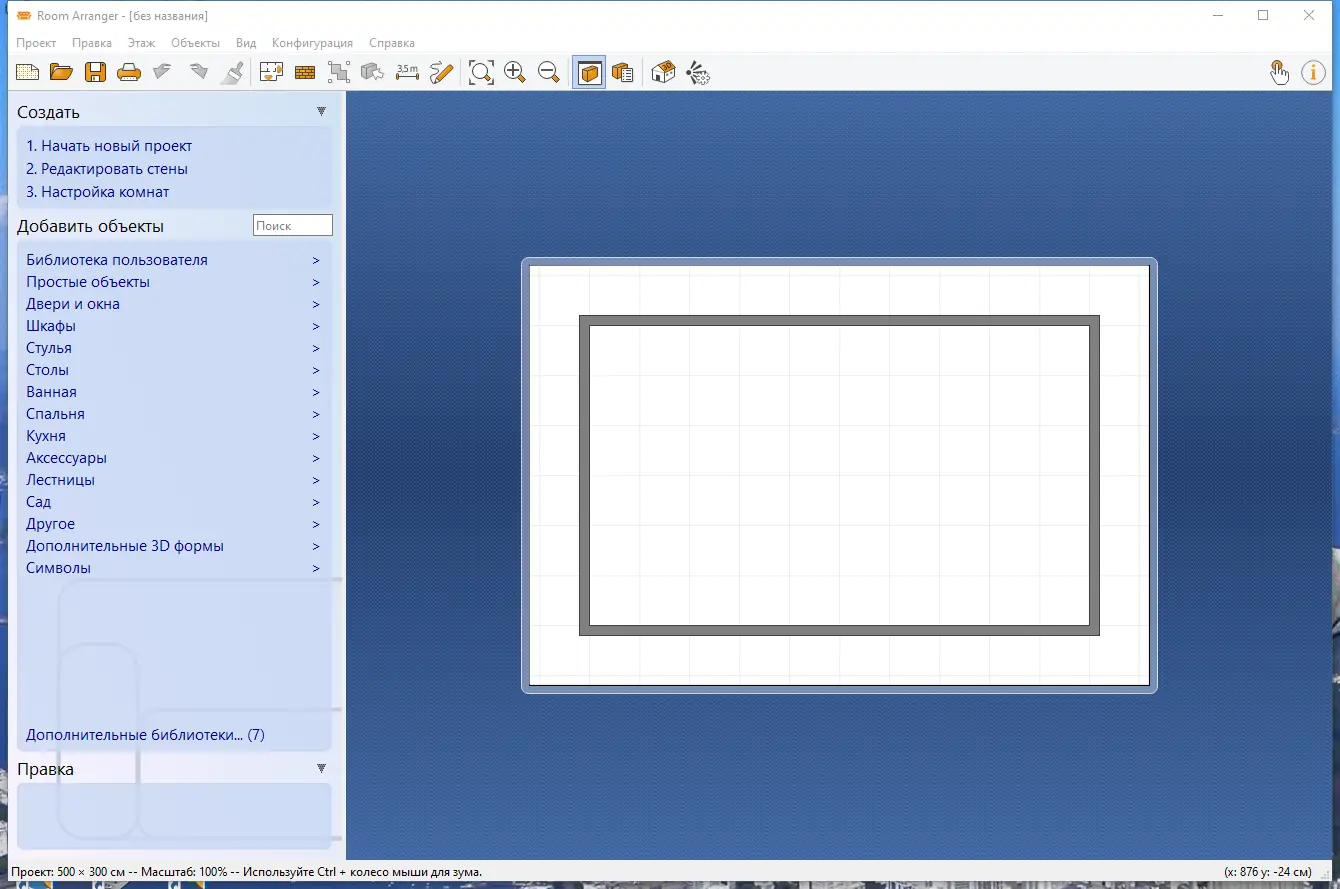Toggle the hand pan mode icon
The height and width of the screenshot is (889, 1340).
[1279, 72]
